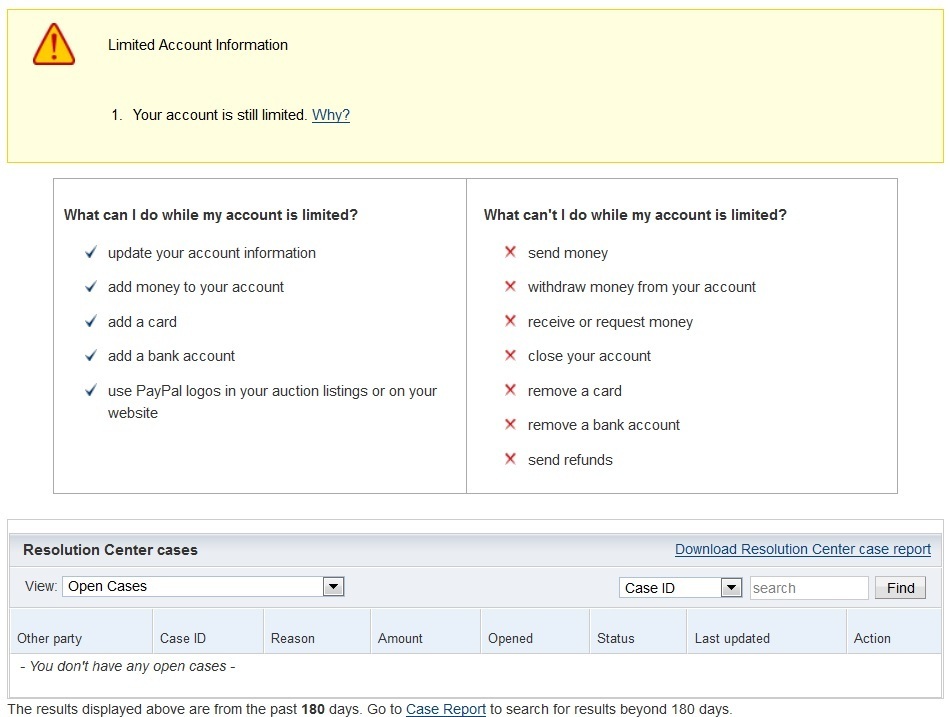Open the Case Report link below the table
950x717 pixels.
445,709
